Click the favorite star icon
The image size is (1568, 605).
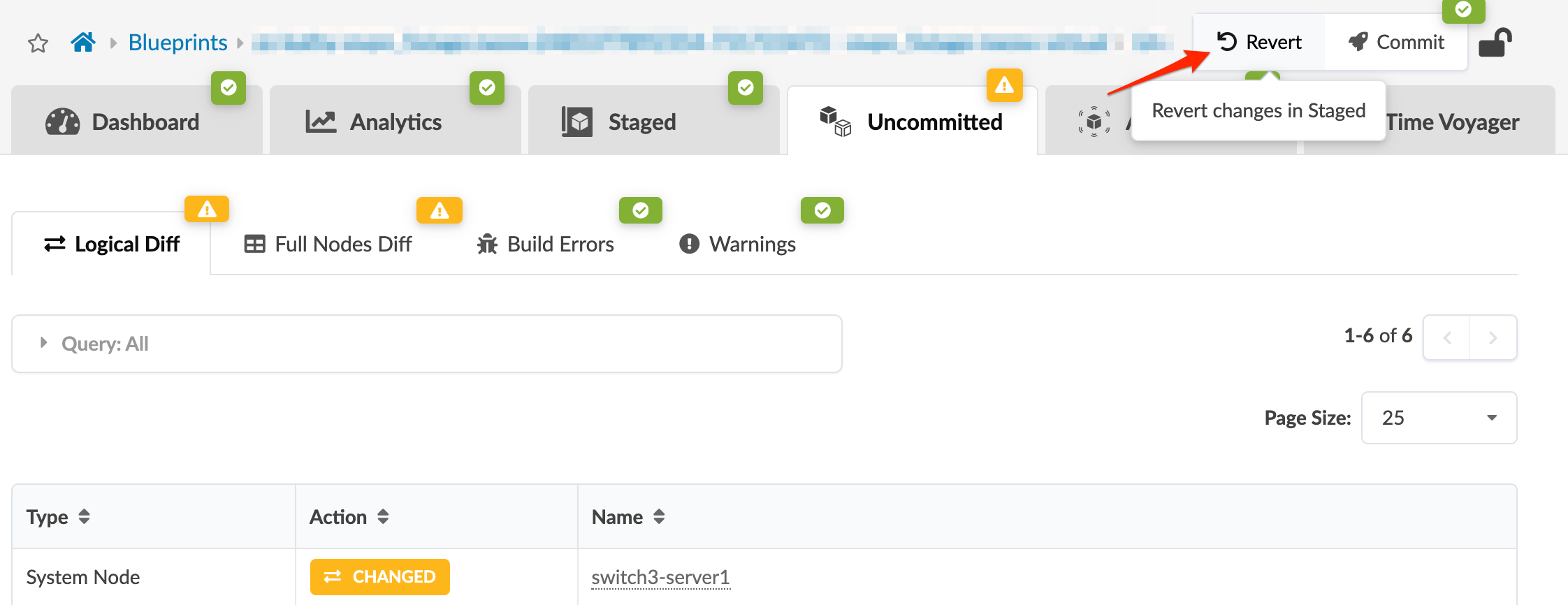38,43
